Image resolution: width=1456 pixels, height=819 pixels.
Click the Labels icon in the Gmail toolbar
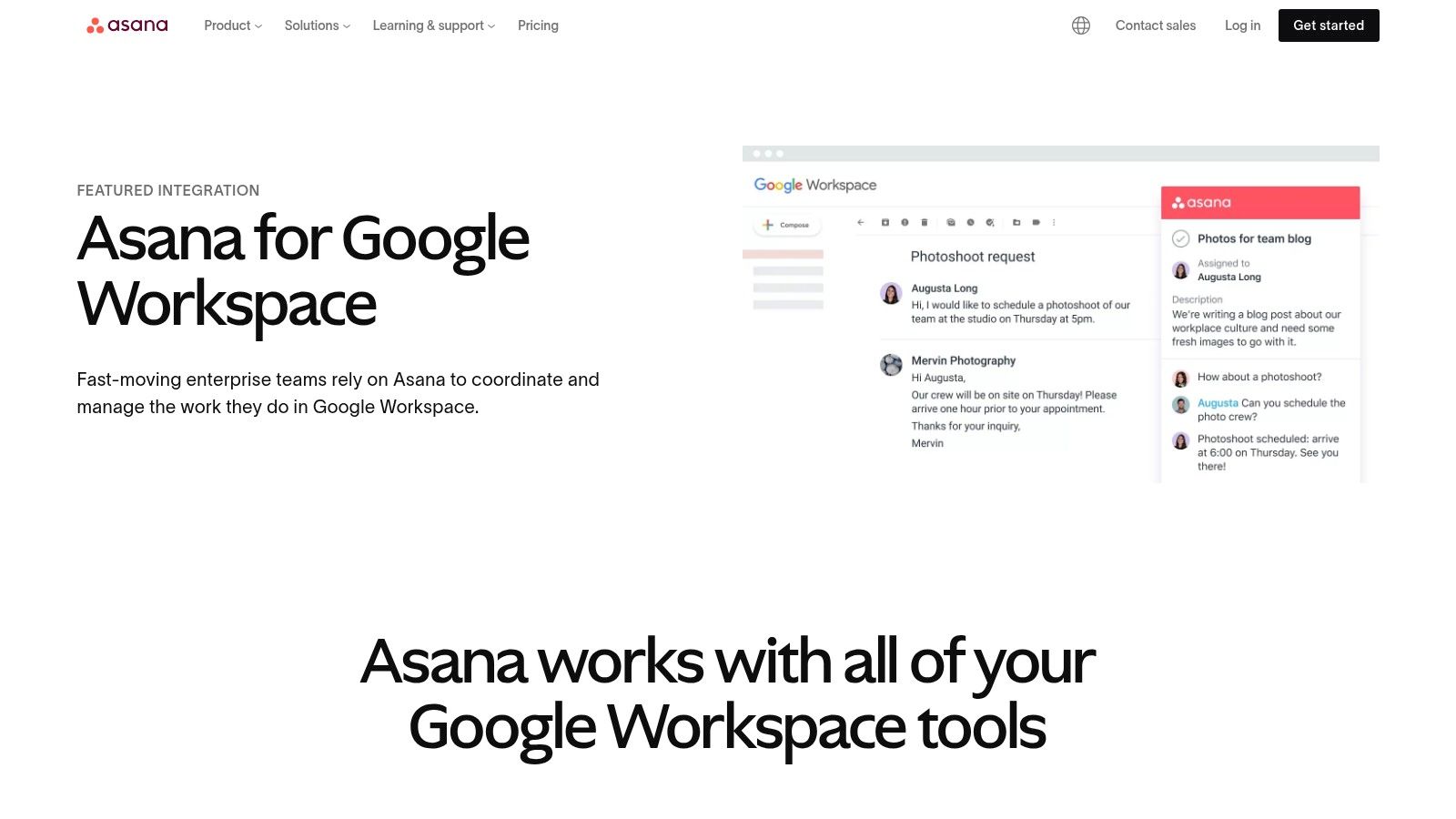(x=1036, y=222)
